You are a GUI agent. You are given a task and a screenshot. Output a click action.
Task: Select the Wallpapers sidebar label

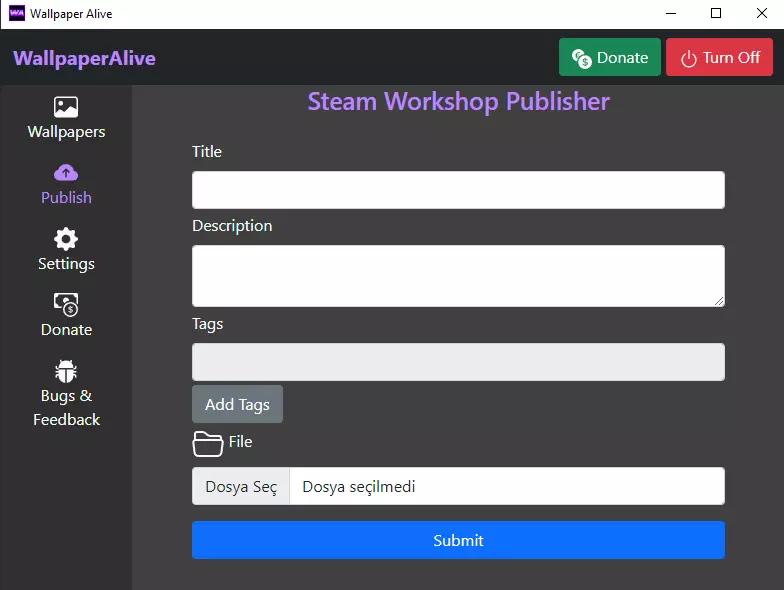click(66, 132)
